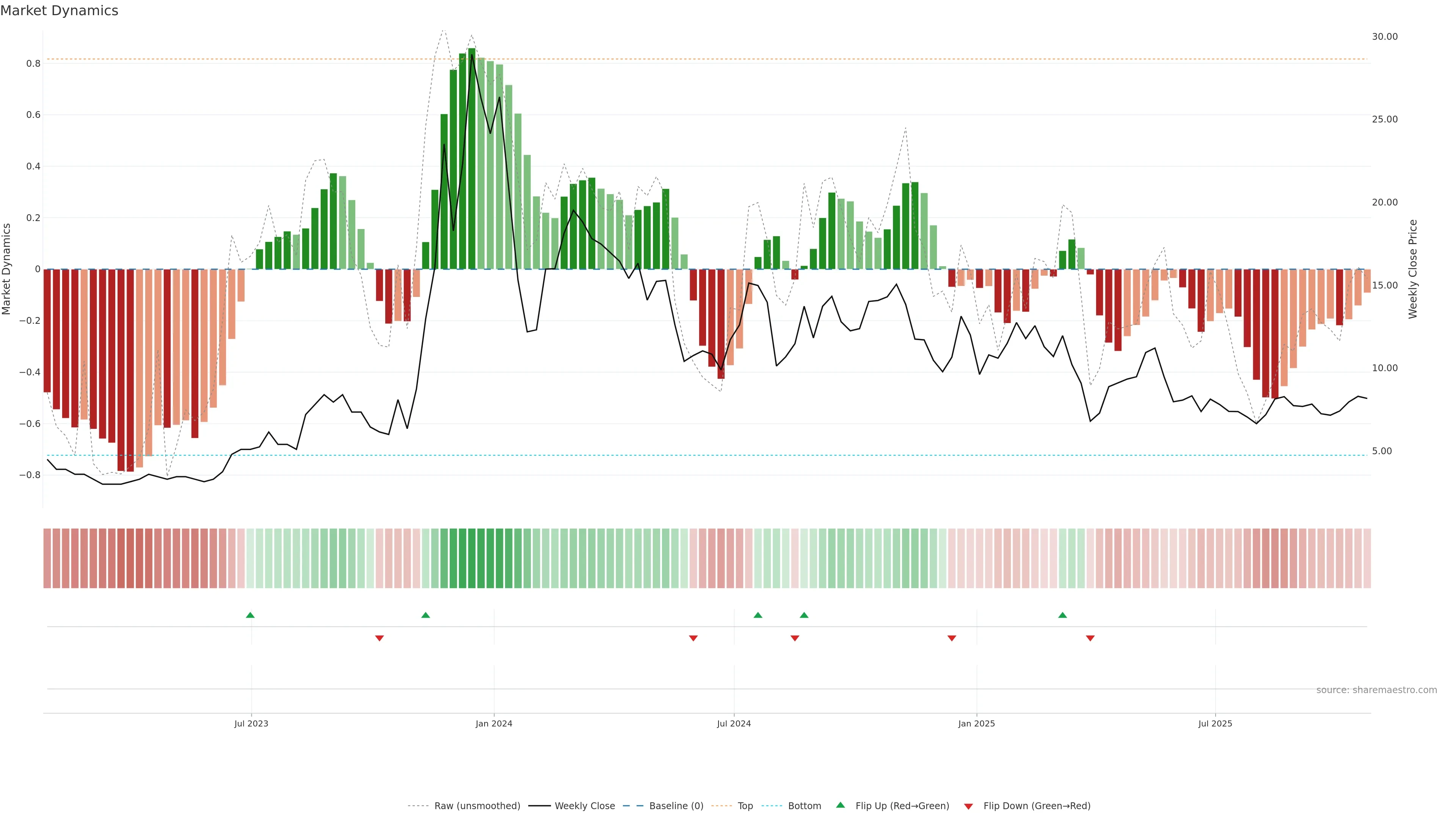Click the first red flip-down triangle in late 2023
The image size is (1456, 819).
tap(379, 638)
